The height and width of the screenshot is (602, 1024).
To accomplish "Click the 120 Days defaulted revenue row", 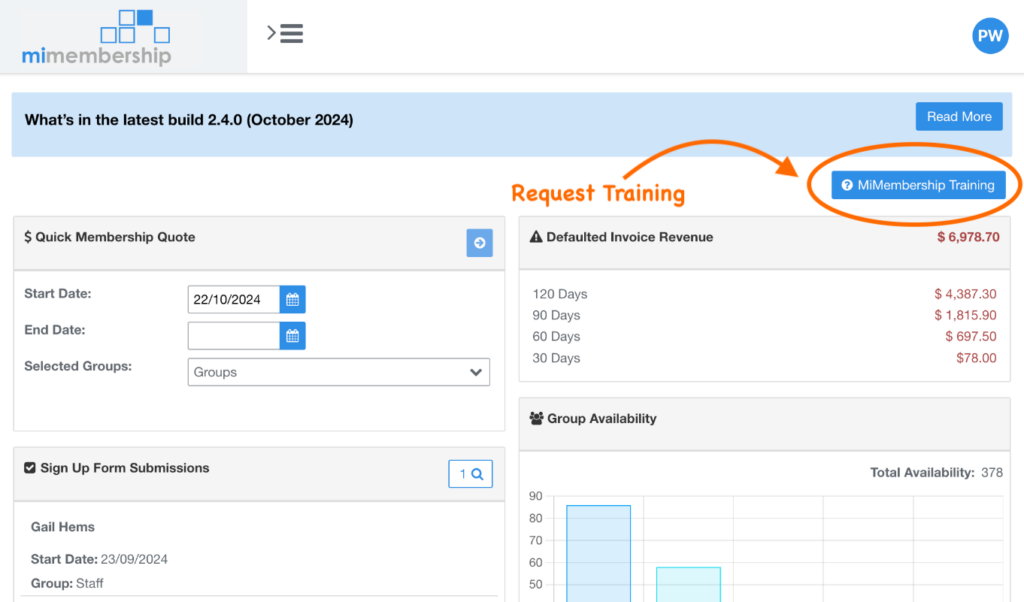I will (560, 294).
